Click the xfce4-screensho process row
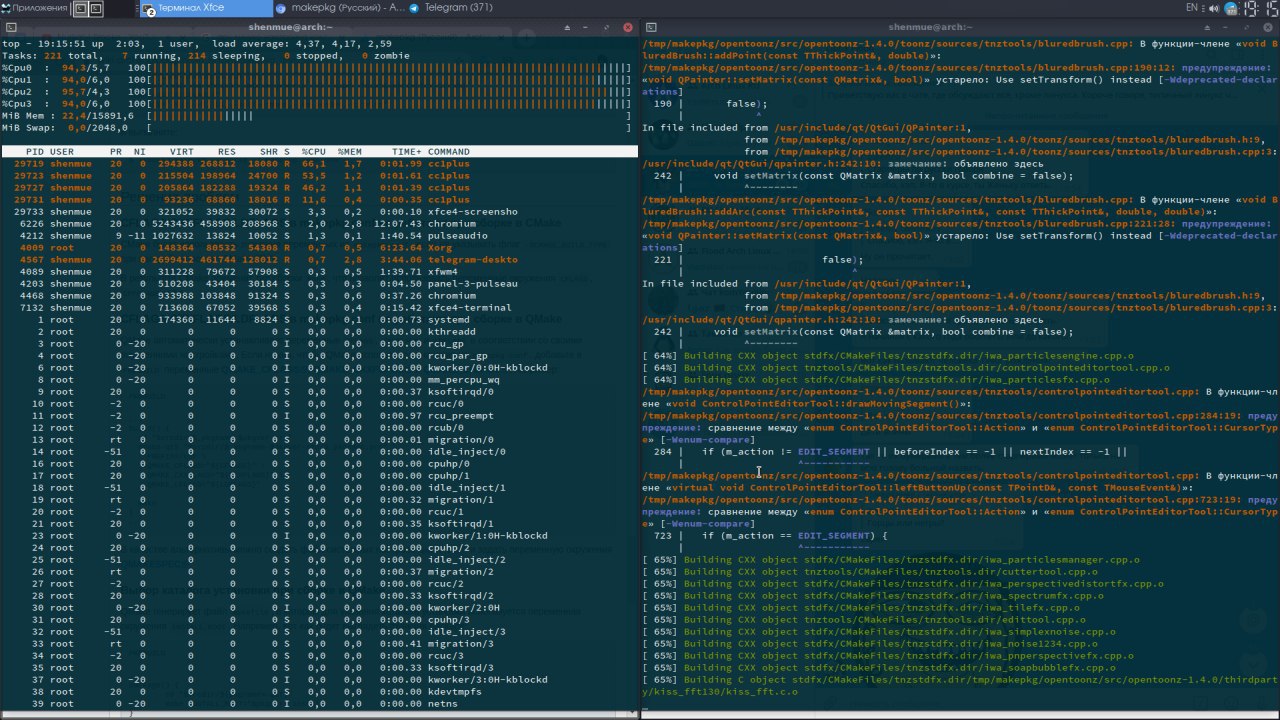Viewport: 1280px width, 720px height. point(319,212)
